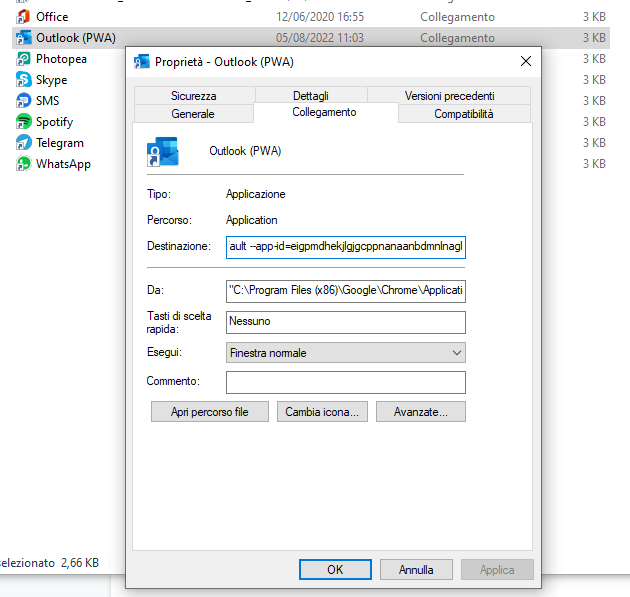The height and width of the screenshot is (597, 630).
Task: Select the Office file name in list
Action: 52,17
